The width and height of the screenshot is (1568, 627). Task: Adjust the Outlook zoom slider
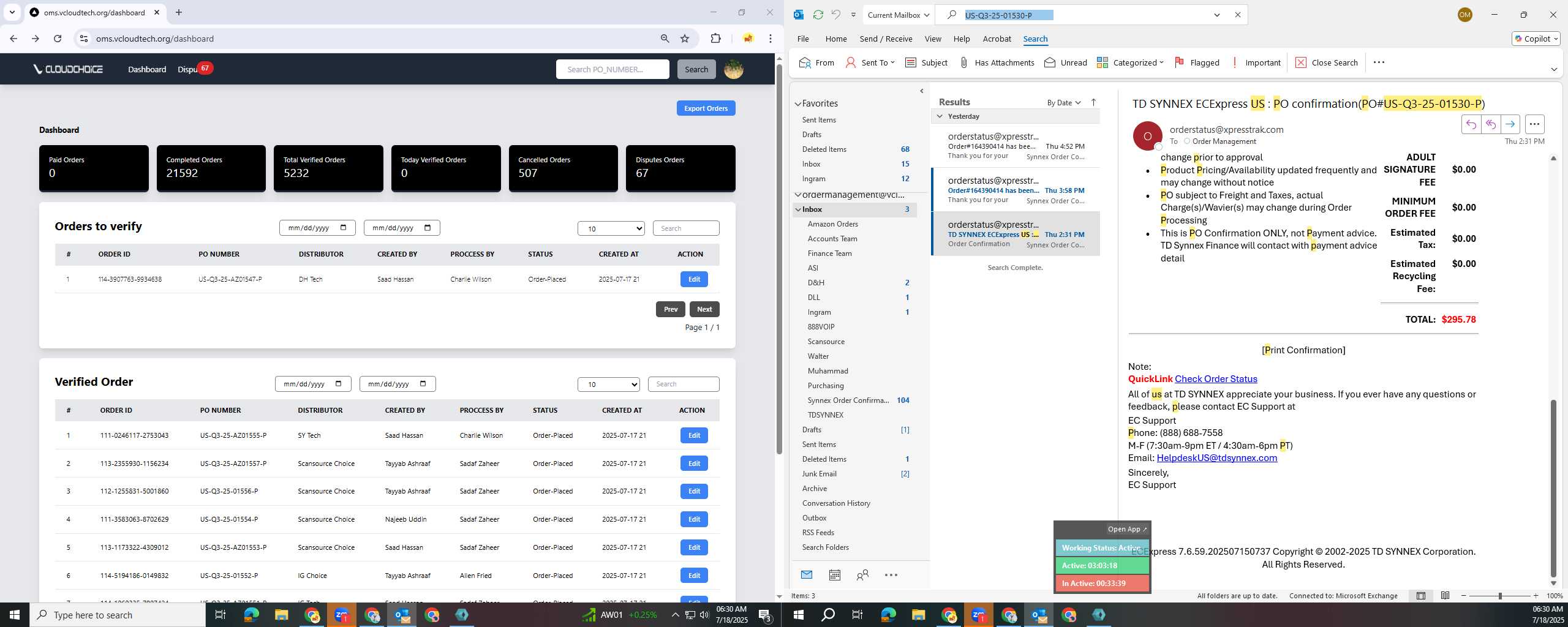point(1499,596)
